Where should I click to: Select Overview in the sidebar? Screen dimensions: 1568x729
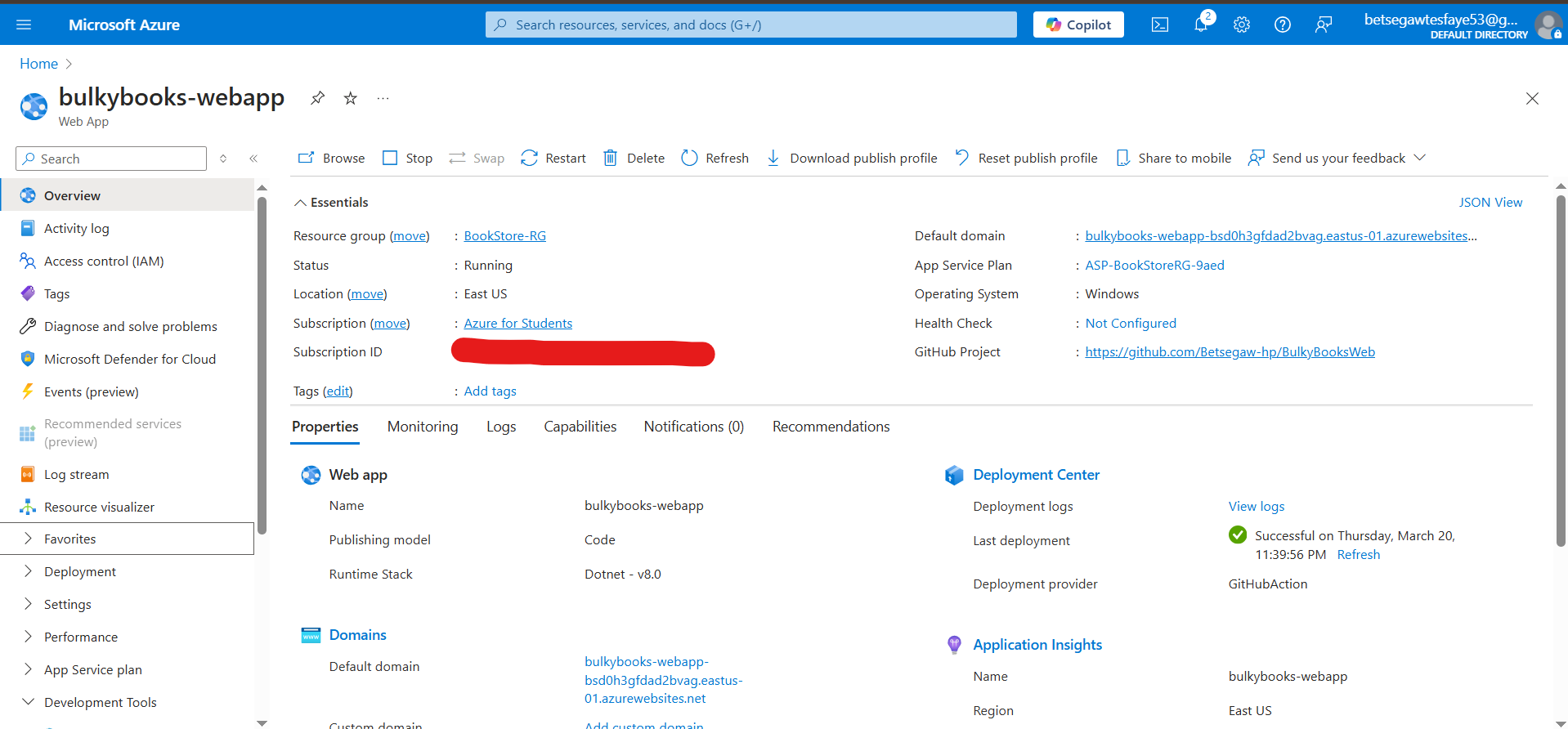tap(127, 195)
